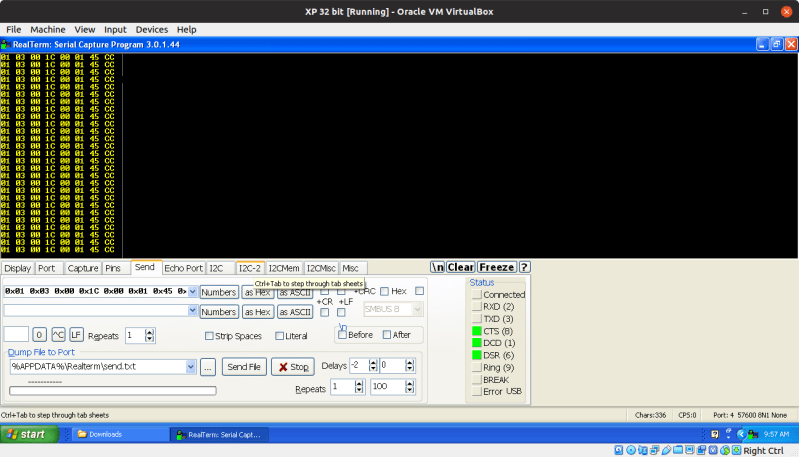Screen dimensions: 799x457
Task: Open the VirtualBox display indicator icon
Action: [x=689, y=450]
